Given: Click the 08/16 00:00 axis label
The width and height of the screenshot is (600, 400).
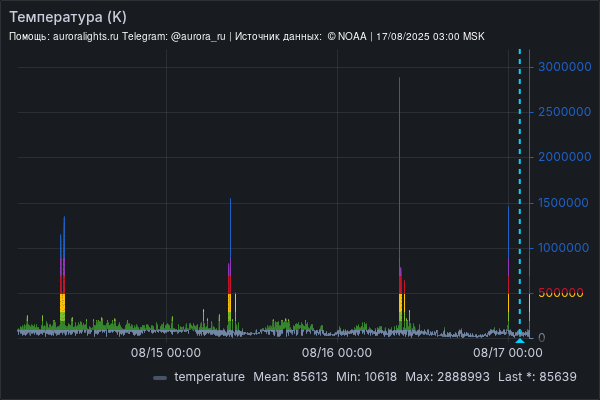Looking at the screenshot, I should (x=337, y=353).
